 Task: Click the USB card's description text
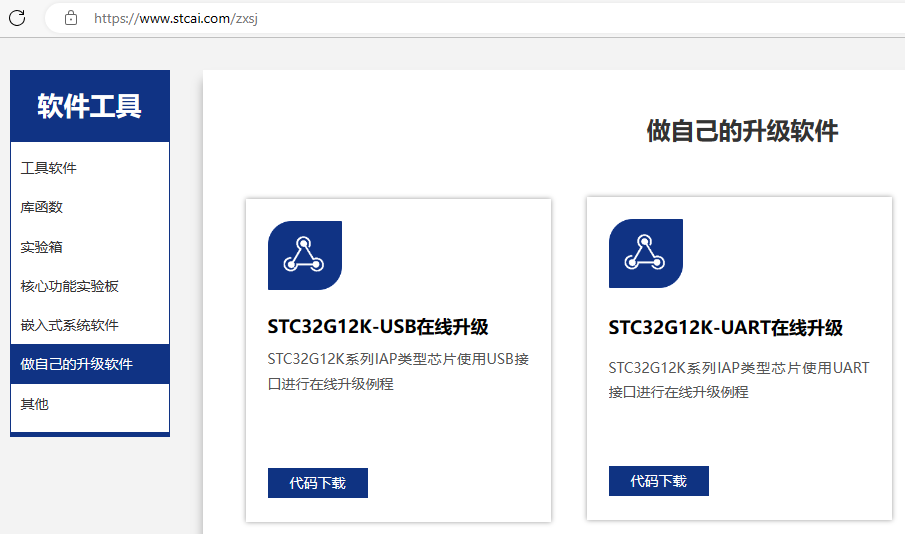point(398,371)
